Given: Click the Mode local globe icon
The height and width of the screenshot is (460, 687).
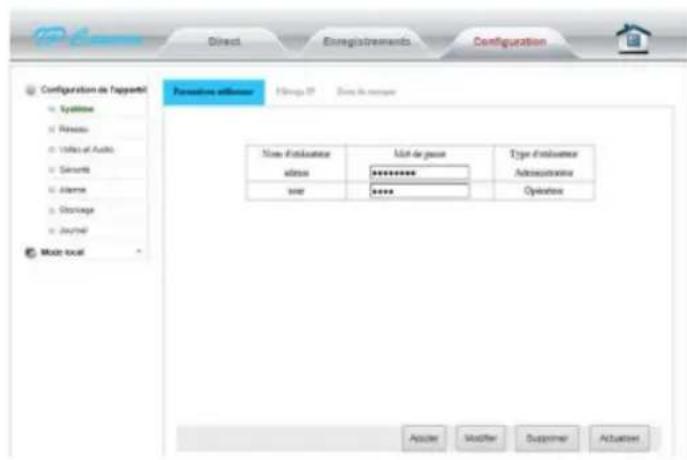Looking at the screenshot, I should (31, 253).
